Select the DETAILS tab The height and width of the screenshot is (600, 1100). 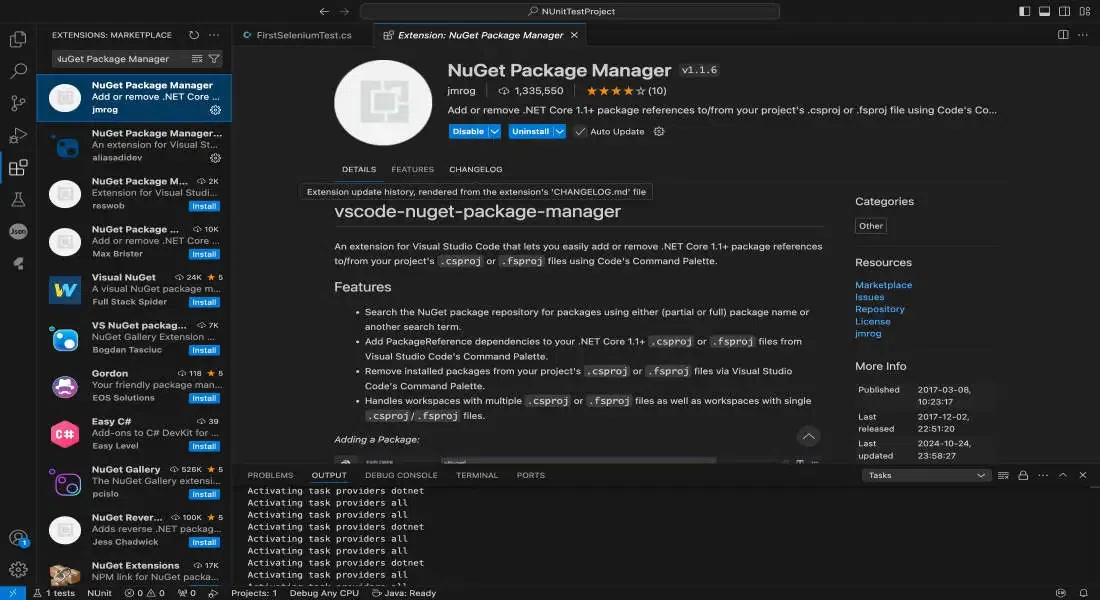358,169
